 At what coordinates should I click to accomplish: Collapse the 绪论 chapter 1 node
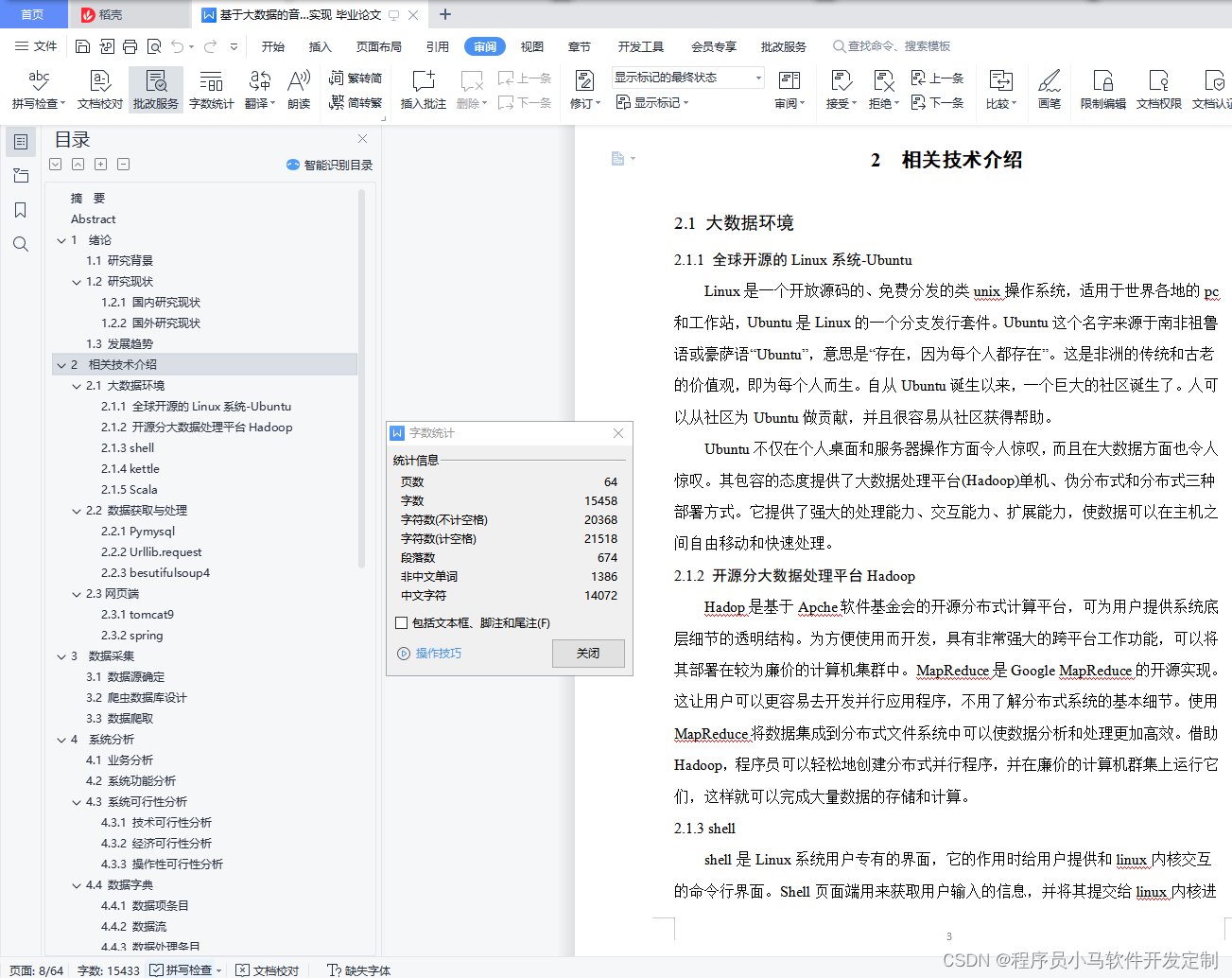point(61,240)
